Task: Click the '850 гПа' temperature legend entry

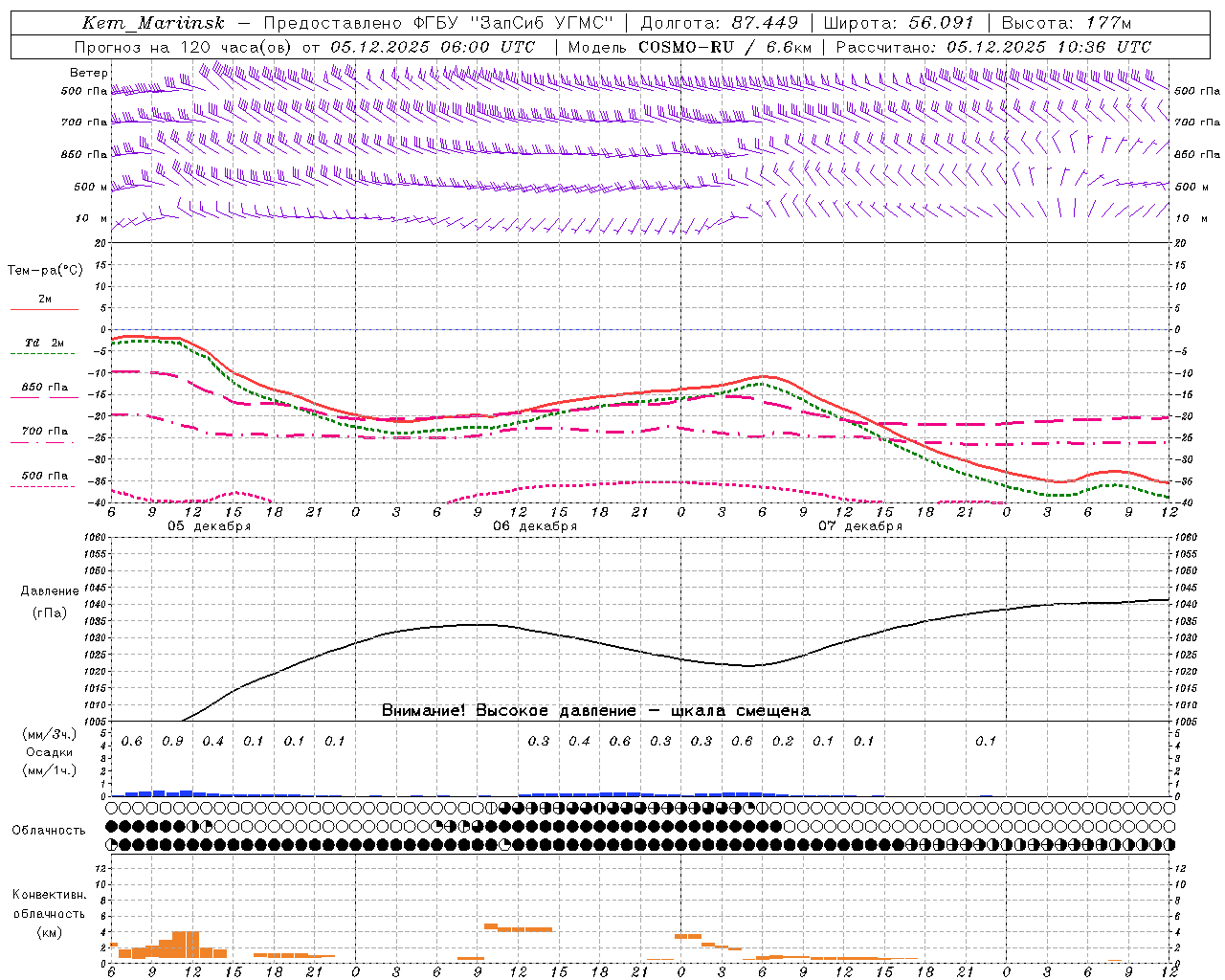Action: click(45, 388)
